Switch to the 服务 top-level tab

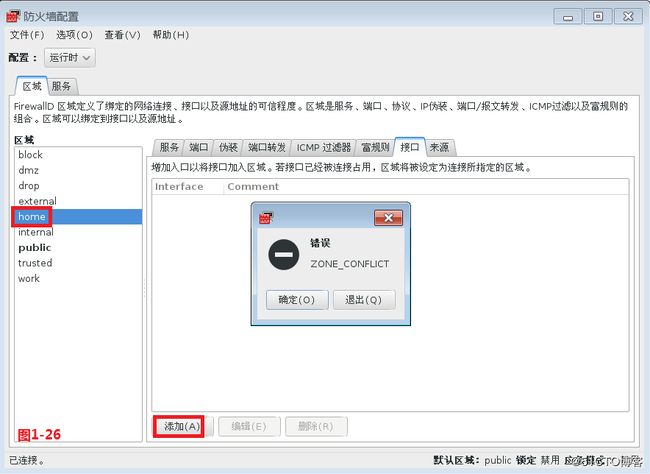[x=62, y=86]
